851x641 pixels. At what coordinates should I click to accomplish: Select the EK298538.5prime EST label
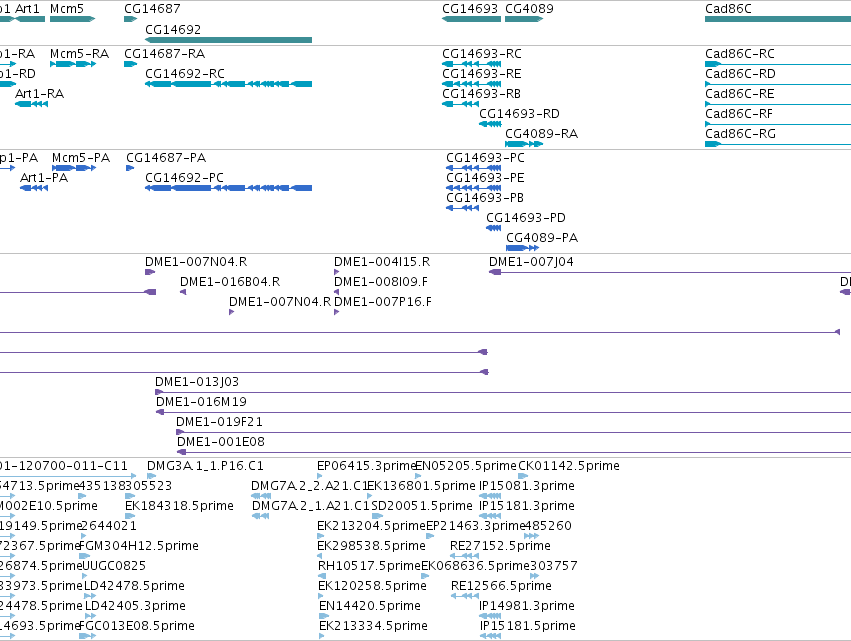tap(371, 547)
